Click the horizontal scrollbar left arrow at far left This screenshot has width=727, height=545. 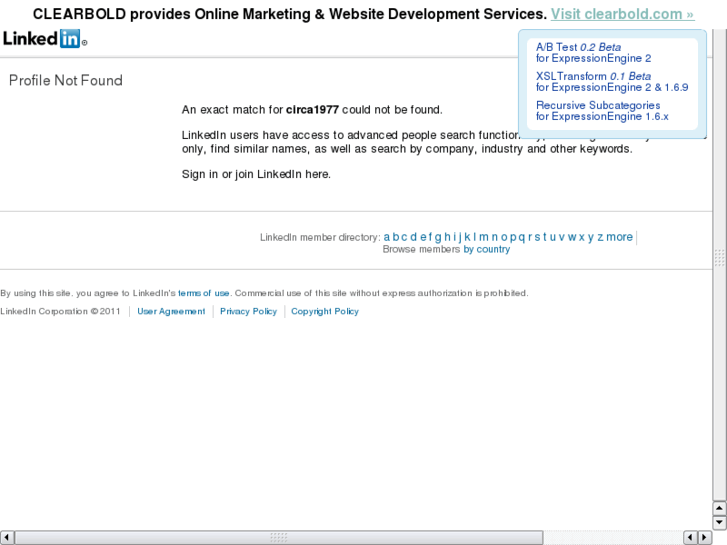coord(6,538)
